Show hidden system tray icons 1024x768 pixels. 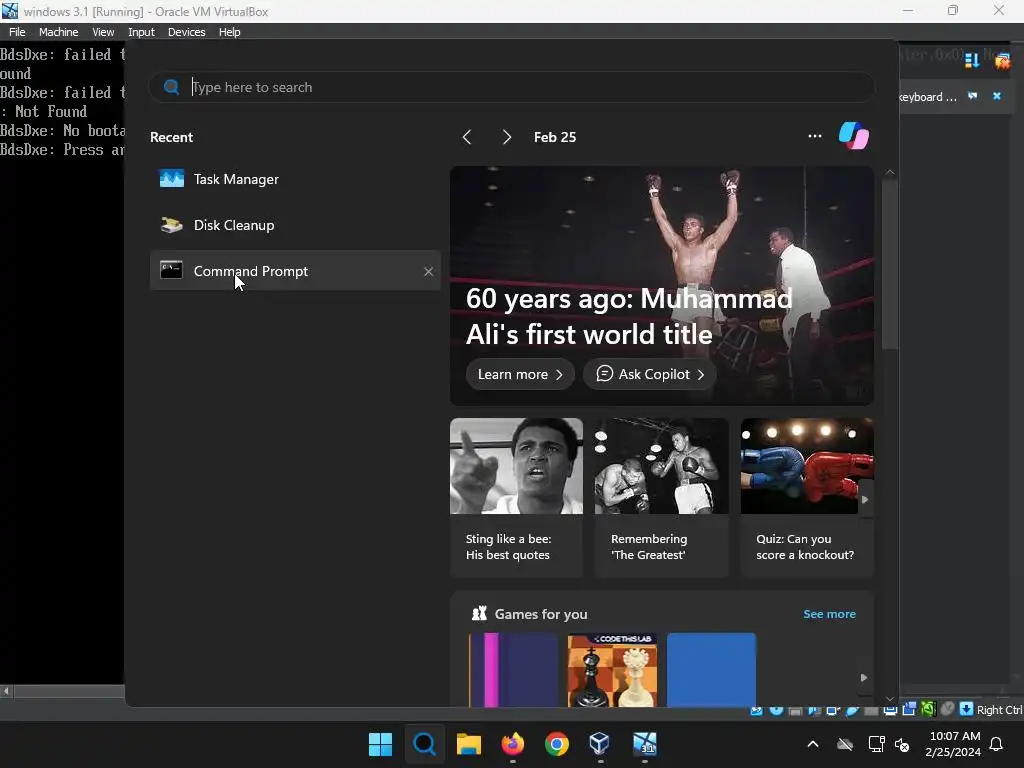point(813,744)
